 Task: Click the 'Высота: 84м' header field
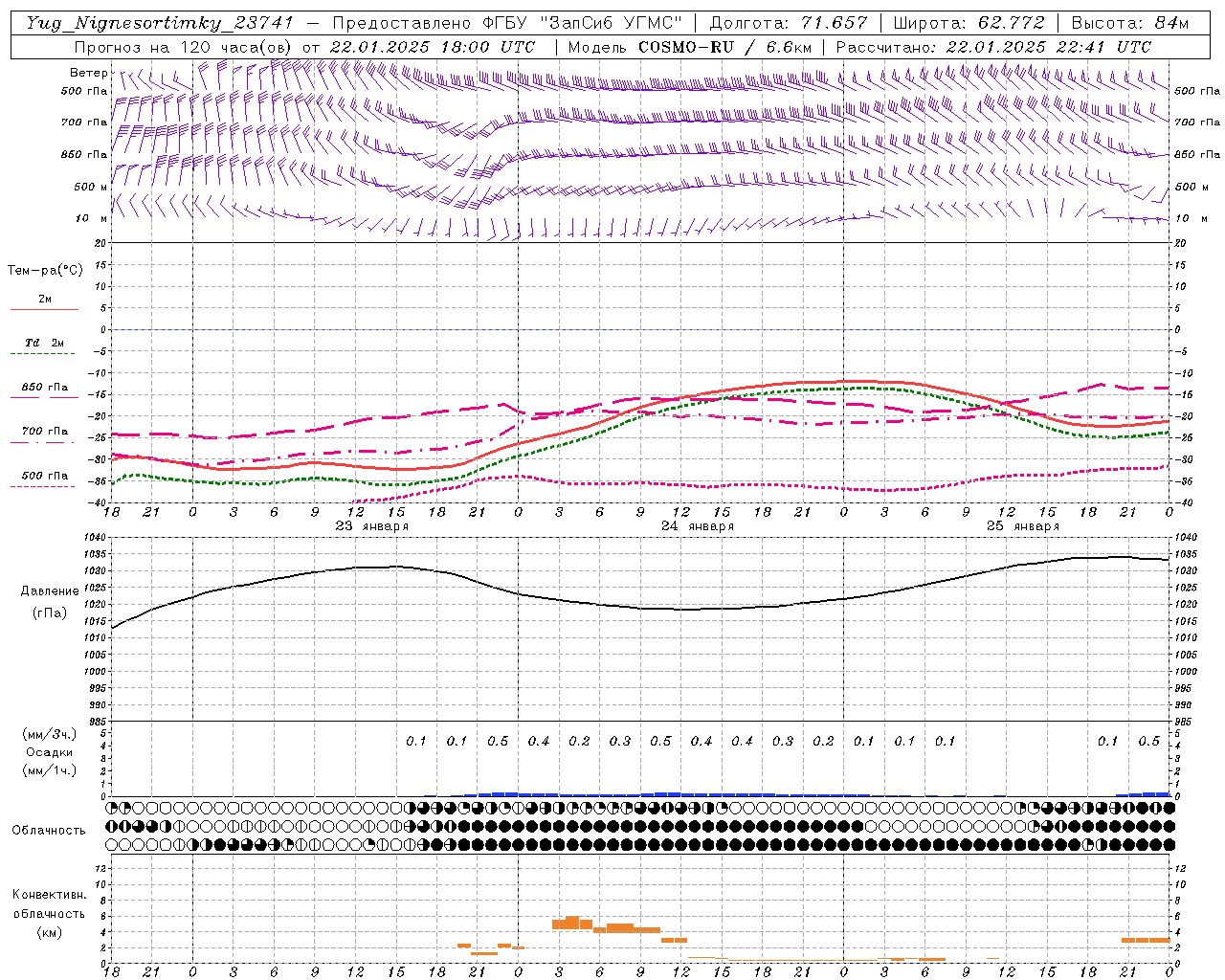1129,23
